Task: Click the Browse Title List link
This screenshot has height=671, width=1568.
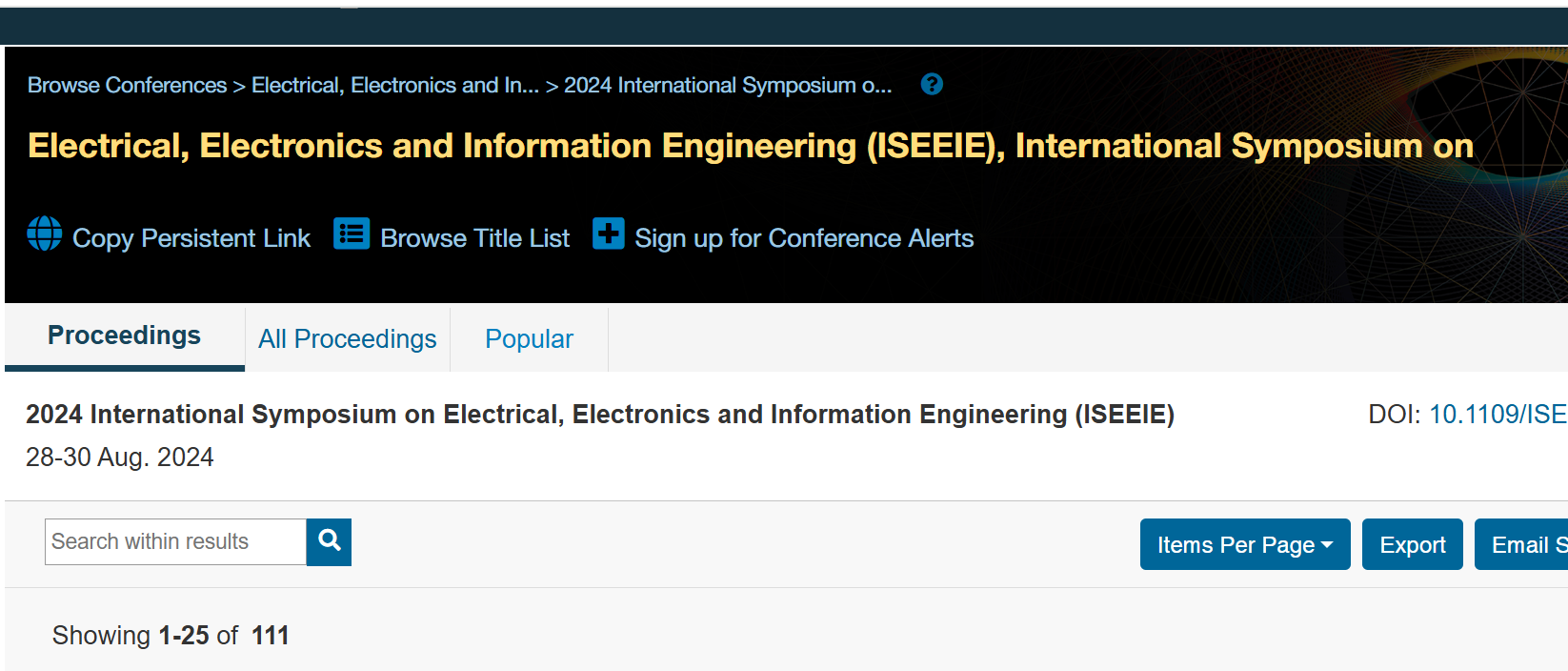Action: pos(474,238)
